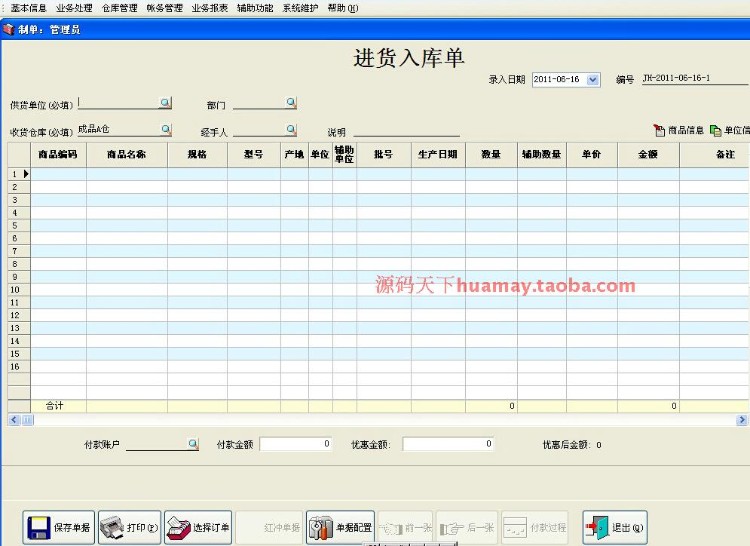Click the 单价 column header
750x546 pixels.
point(592,154)
